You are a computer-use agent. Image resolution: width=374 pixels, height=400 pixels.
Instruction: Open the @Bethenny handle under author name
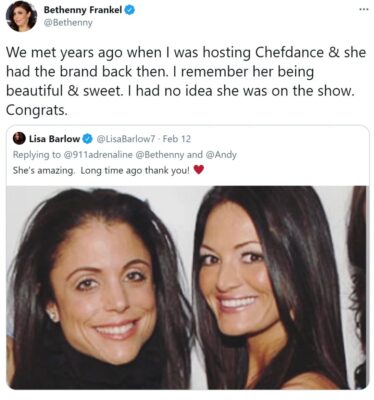click(x=68, y=23)
